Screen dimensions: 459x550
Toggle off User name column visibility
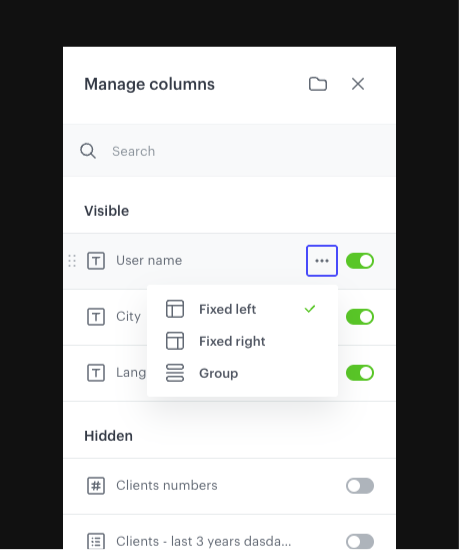(x=360, y=261)
